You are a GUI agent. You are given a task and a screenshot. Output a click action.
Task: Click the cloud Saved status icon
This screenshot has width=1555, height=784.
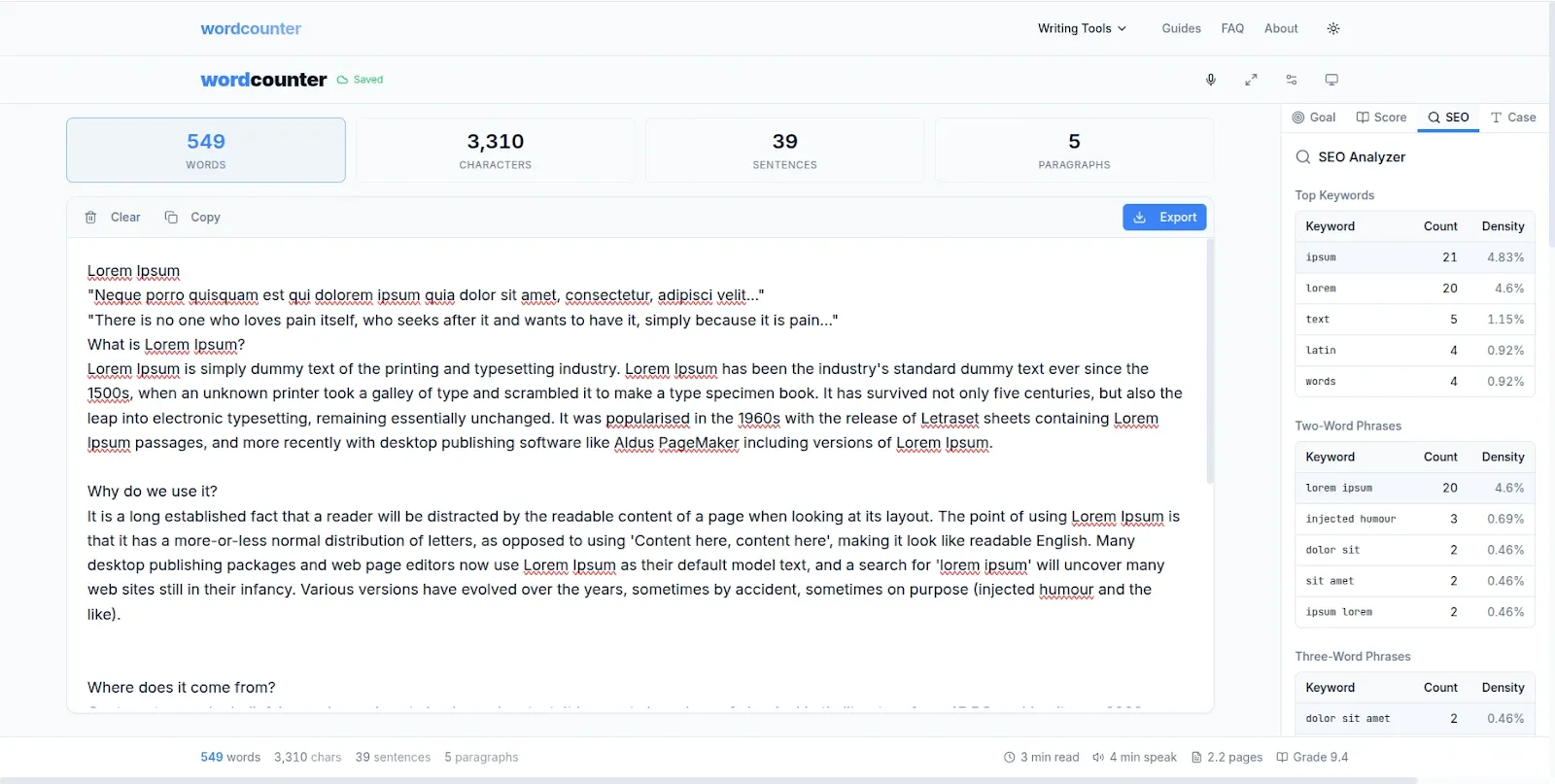coord(342,80)
